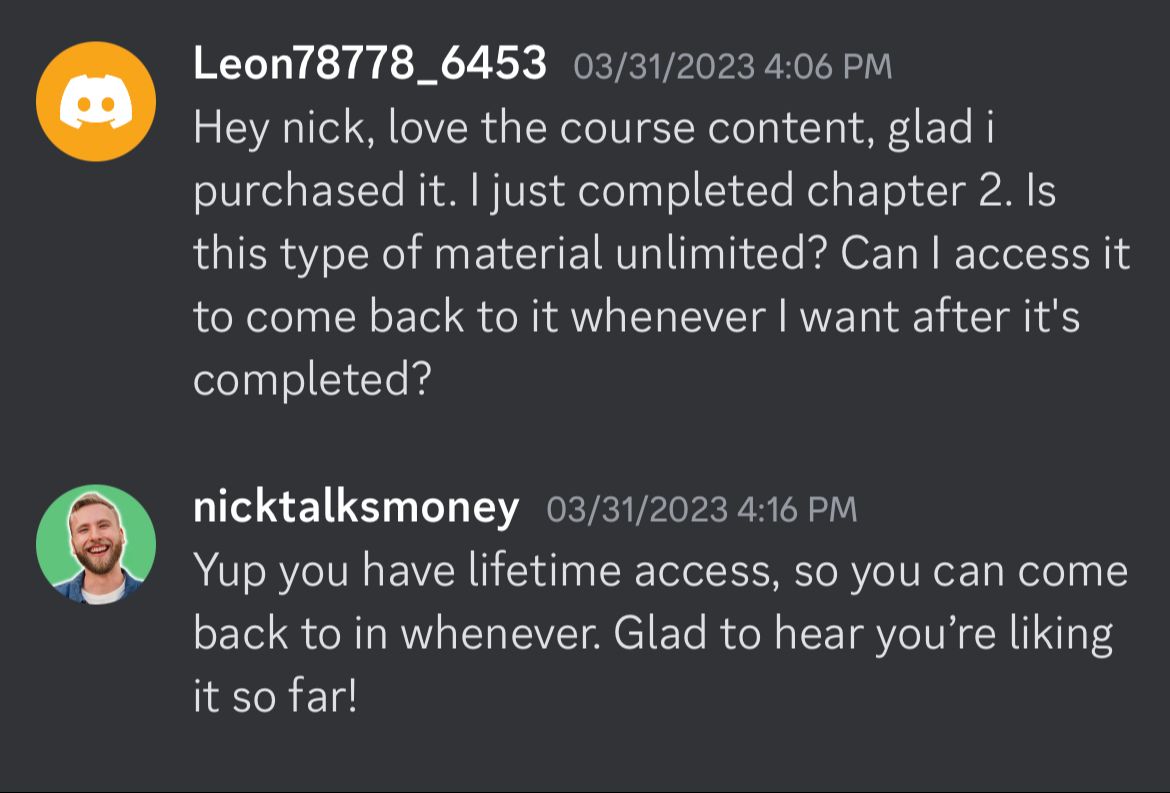Image resolution: width=1170 pixels, height=793 pixels.
Task: Click the question "Can I access it"
Action: (985, 254)
